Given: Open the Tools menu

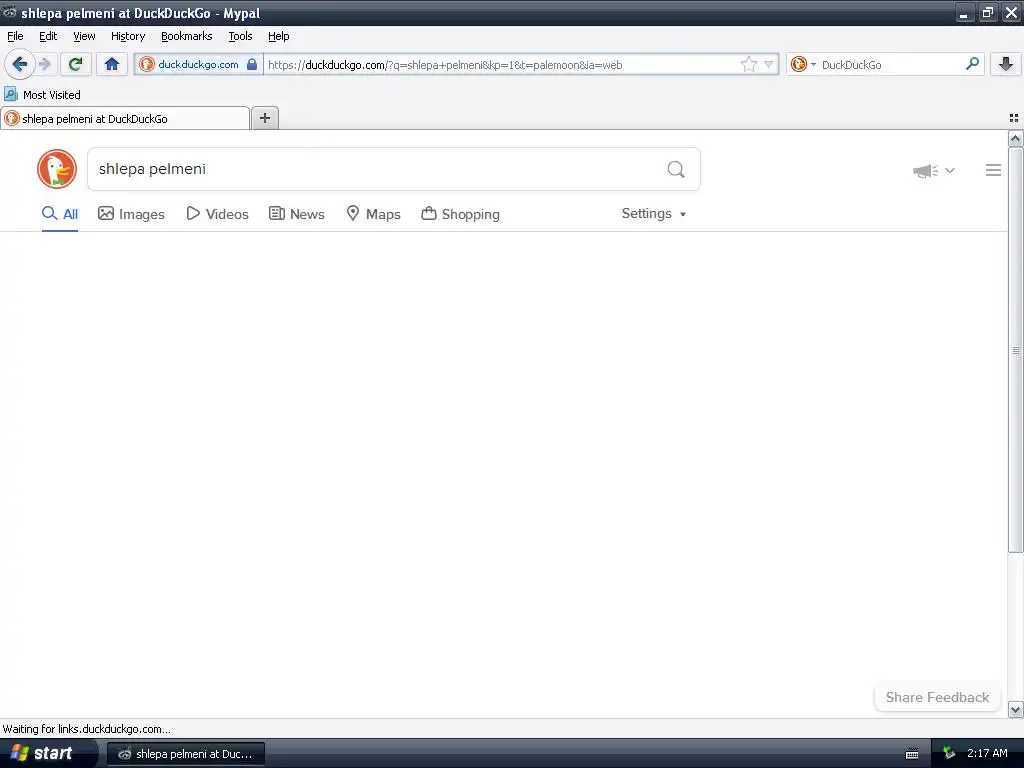Looking at the screenshot, I should (240, 36).
